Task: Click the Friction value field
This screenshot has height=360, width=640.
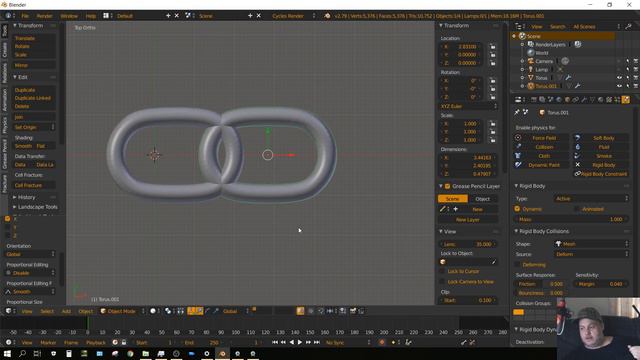Action: (540, 284)
